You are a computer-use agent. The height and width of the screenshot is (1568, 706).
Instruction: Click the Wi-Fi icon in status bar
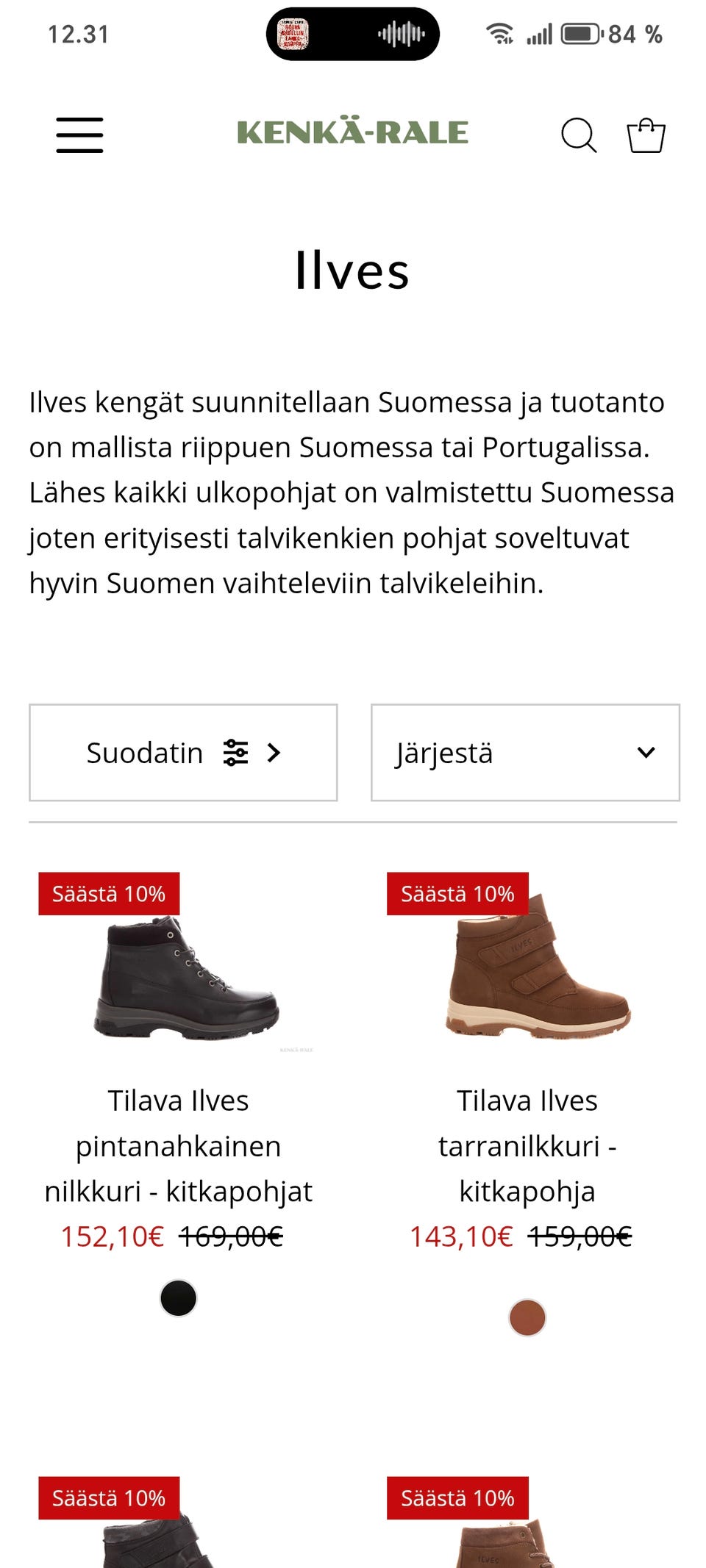(502, 33)
